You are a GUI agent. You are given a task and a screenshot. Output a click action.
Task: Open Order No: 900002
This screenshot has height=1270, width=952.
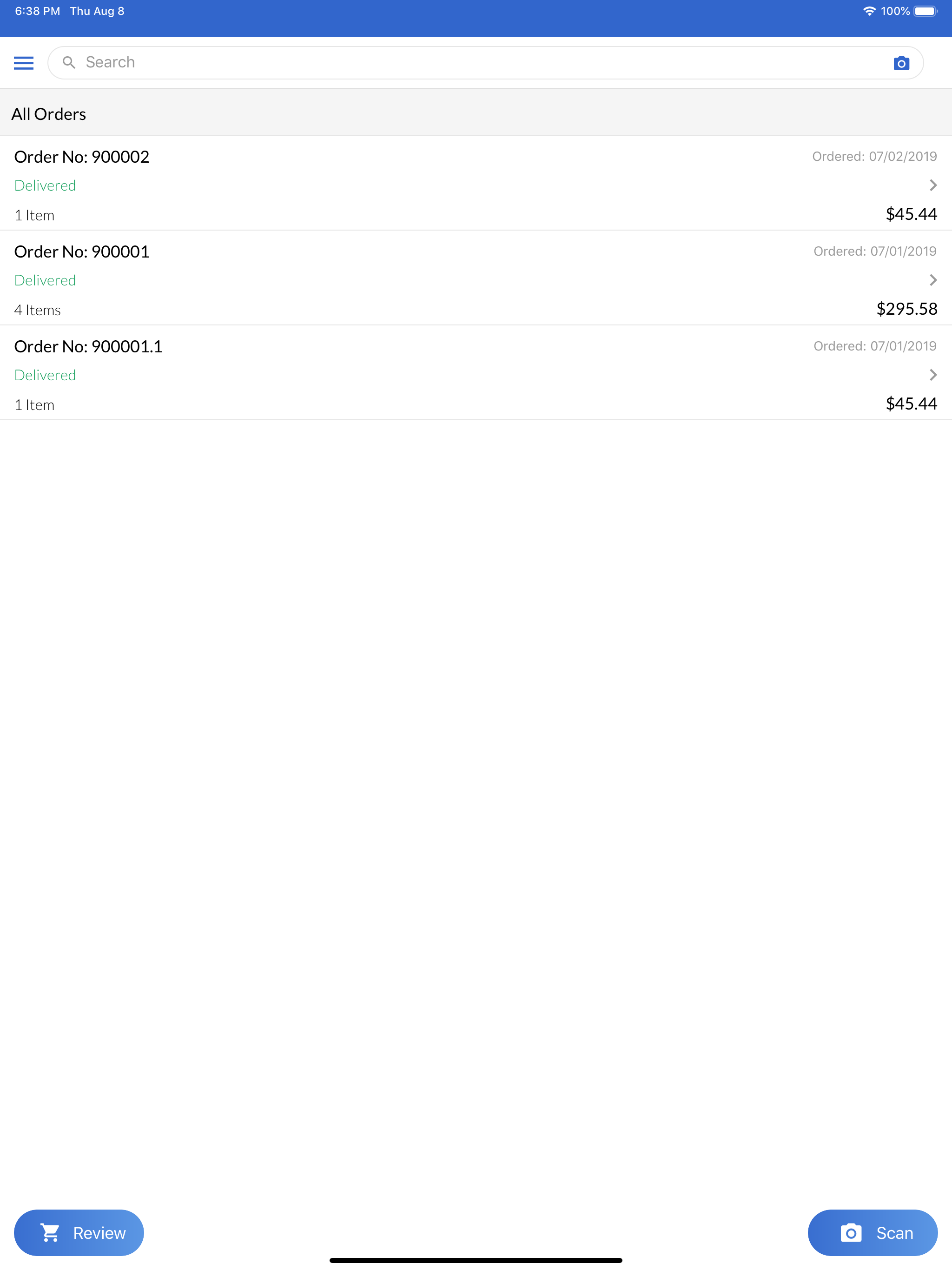pos(476,183)
